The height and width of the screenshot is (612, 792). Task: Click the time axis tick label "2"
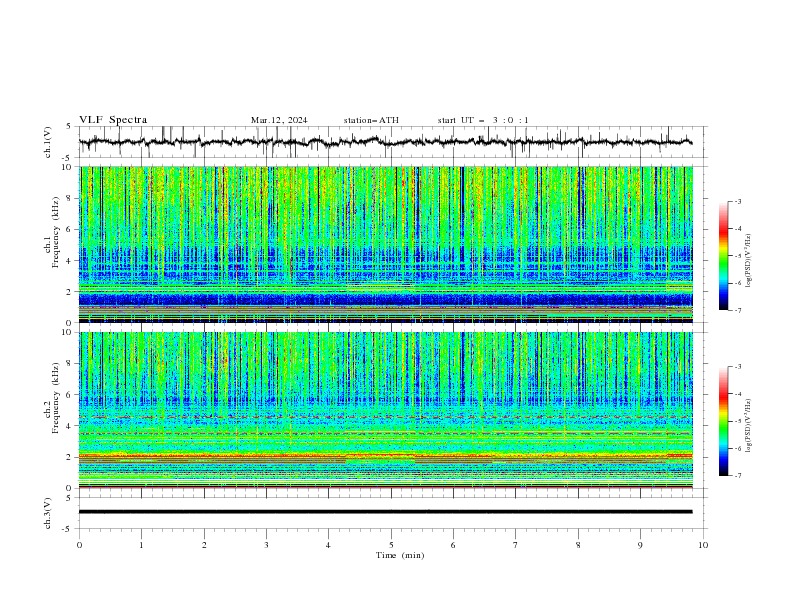click(204, 545)
